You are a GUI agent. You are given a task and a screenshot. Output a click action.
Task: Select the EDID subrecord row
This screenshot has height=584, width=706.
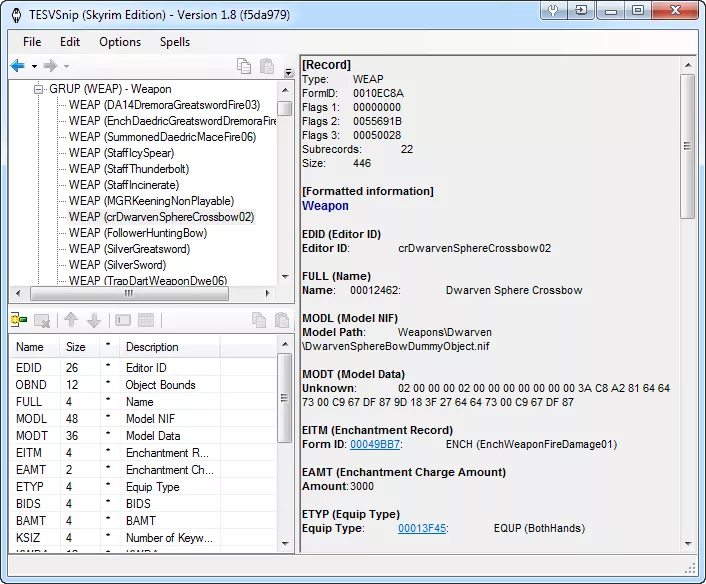coord(143,368)
